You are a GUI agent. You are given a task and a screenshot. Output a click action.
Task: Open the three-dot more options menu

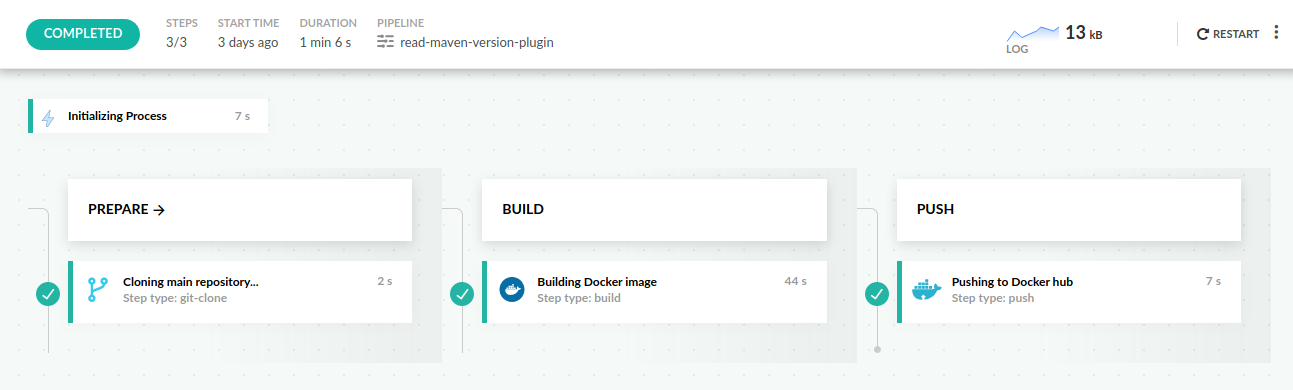(x=1276, y=33)
